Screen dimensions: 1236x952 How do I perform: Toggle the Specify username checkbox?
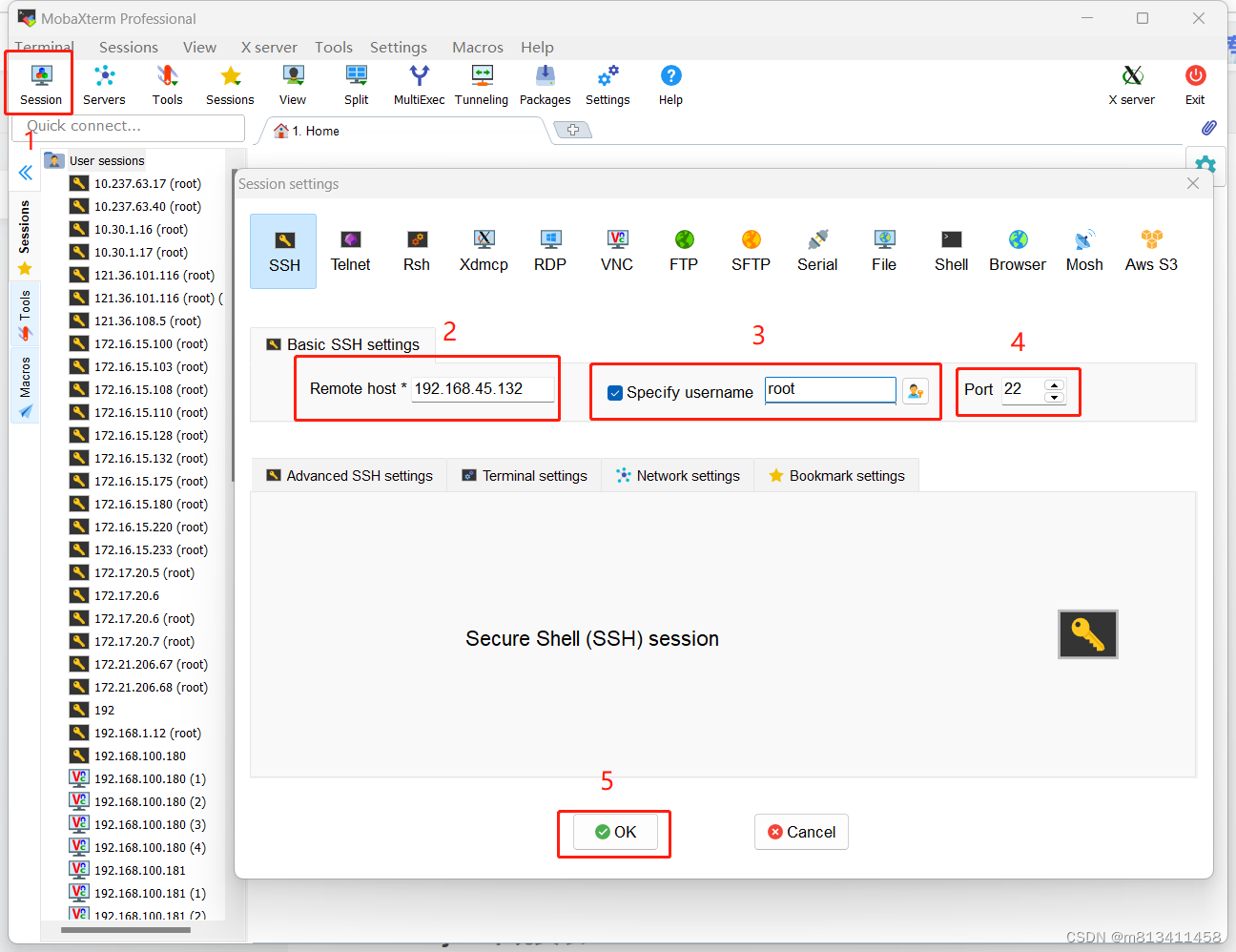pyautogui.click(x=615, y=393)
